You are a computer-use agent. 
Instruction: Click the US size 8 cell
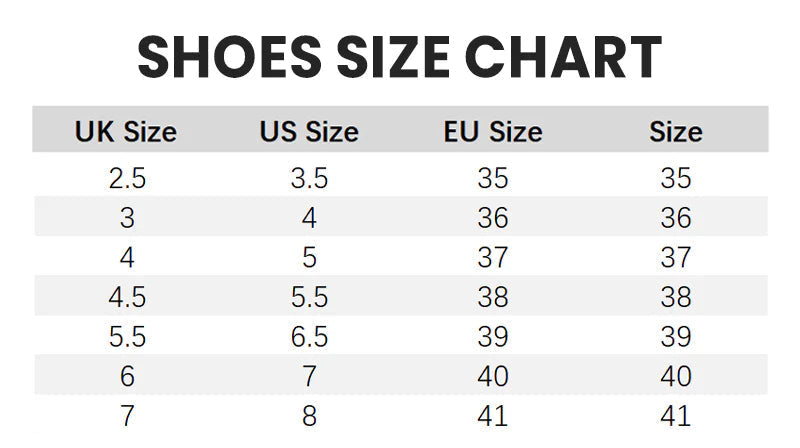coord(309,416)
